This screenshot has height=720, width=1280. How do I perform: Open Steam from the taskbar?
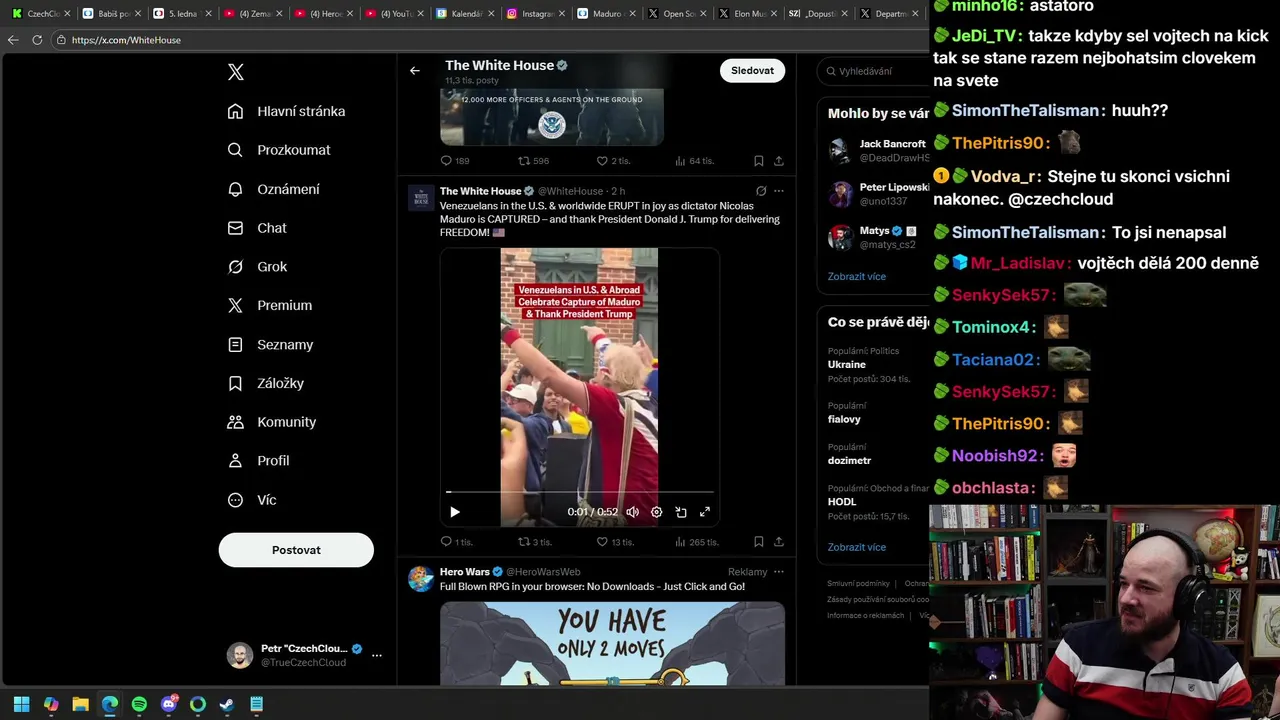pyautogui.click(x=227, y=704)
